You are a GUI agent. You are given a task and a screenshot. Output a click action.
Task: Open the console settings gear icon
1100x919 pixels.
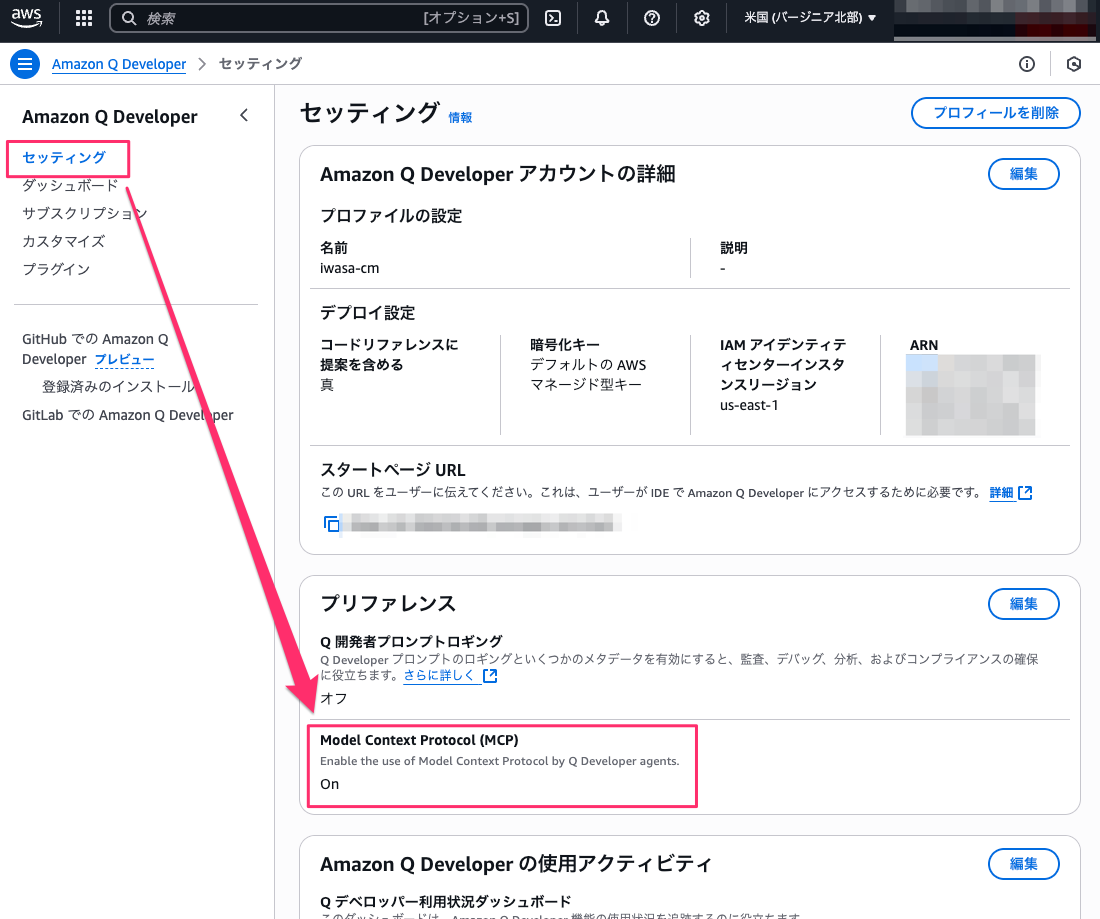702,18
